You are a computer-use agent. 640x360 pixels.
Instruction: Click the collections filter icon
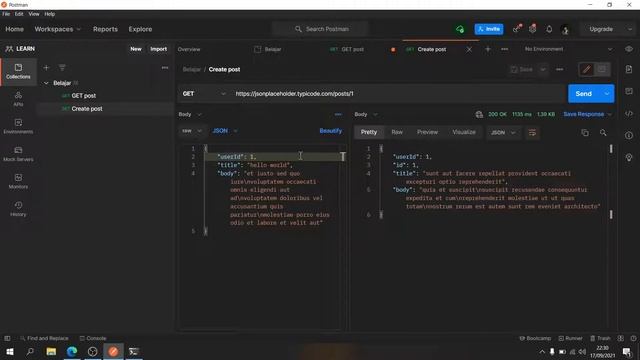coord(62,68)
